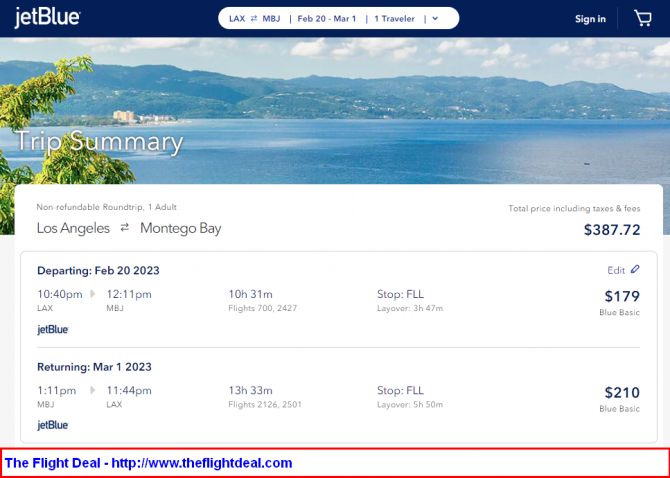Click the 12:11pm arrival time
Viewport: 670px width, 478px height.
click(129, 294)
